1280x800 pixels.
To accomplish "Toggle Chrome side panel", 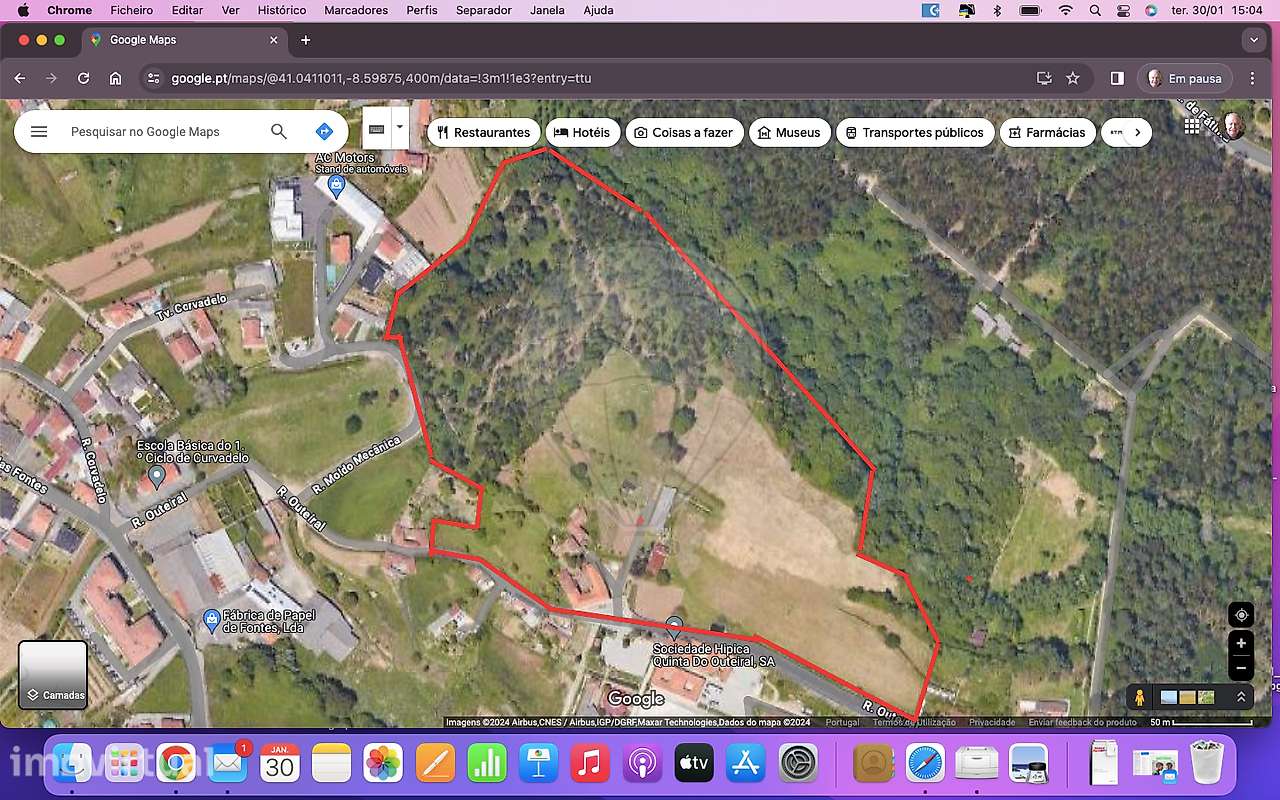I will pyautogui.click(x=1117, y=78).
